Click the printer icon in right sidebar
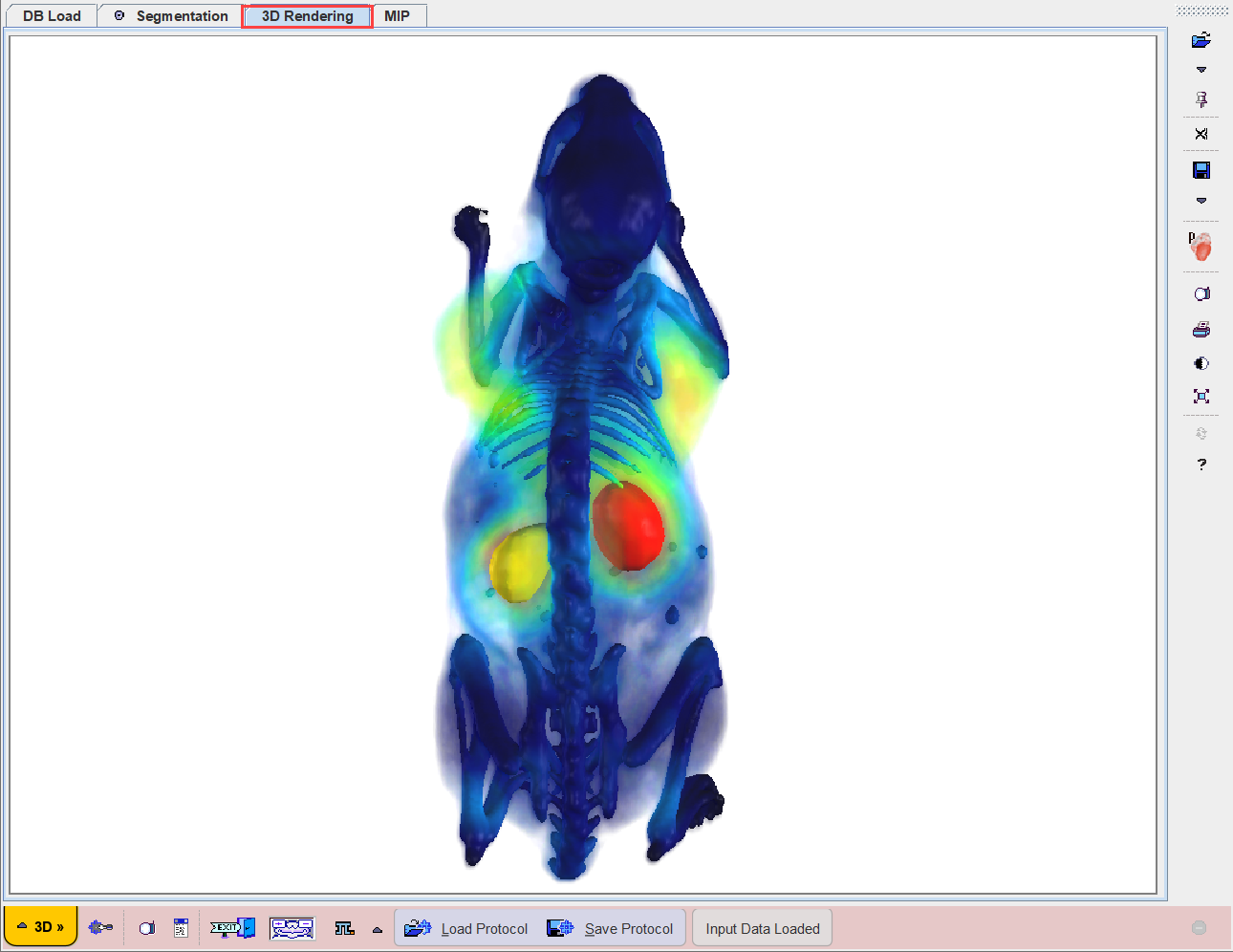 pos(1201,330)
